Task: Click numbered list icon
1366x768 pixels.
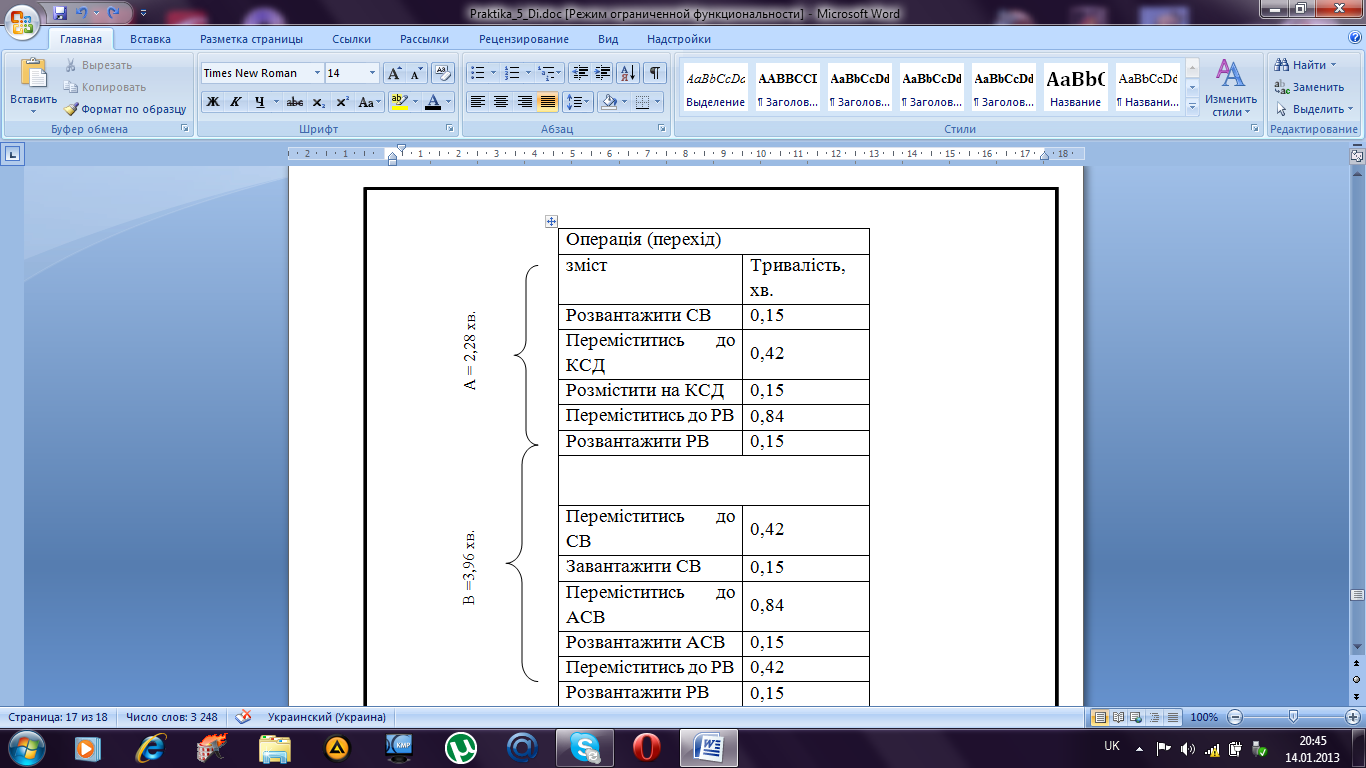Action: [x=512, y=73]
